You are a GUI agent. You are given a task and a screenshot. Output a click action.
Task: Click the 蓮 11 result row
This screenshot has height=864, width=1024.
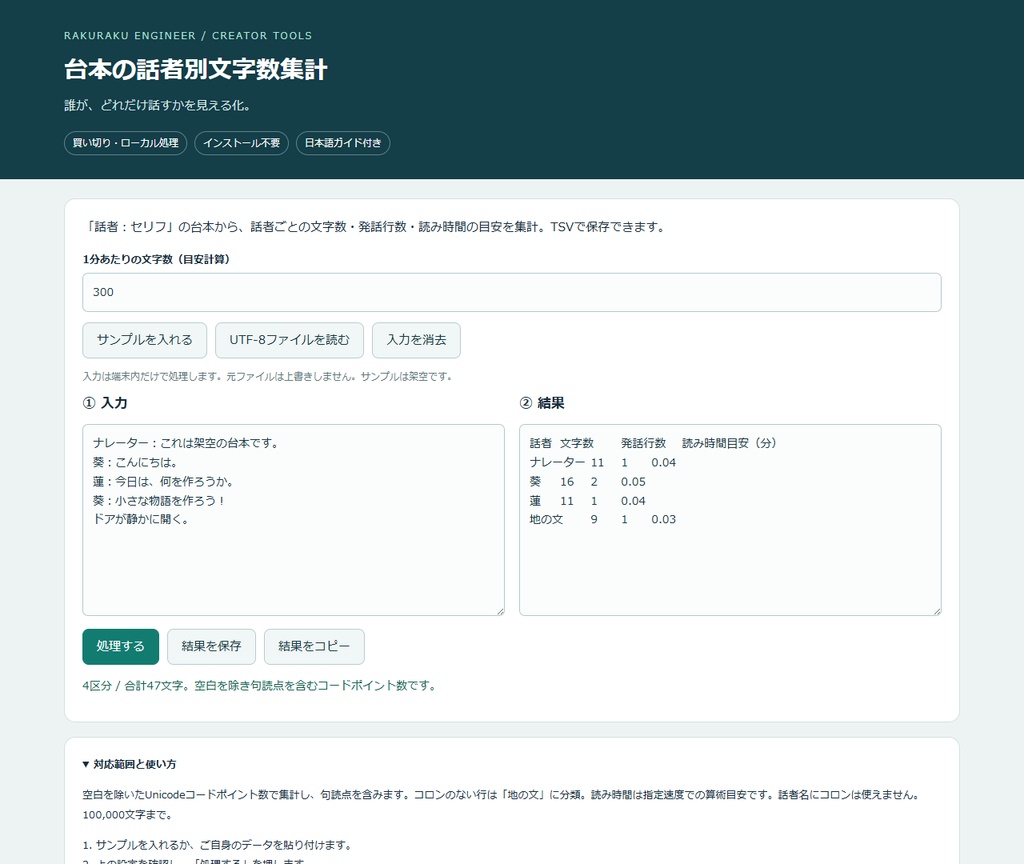click(588, 501)
